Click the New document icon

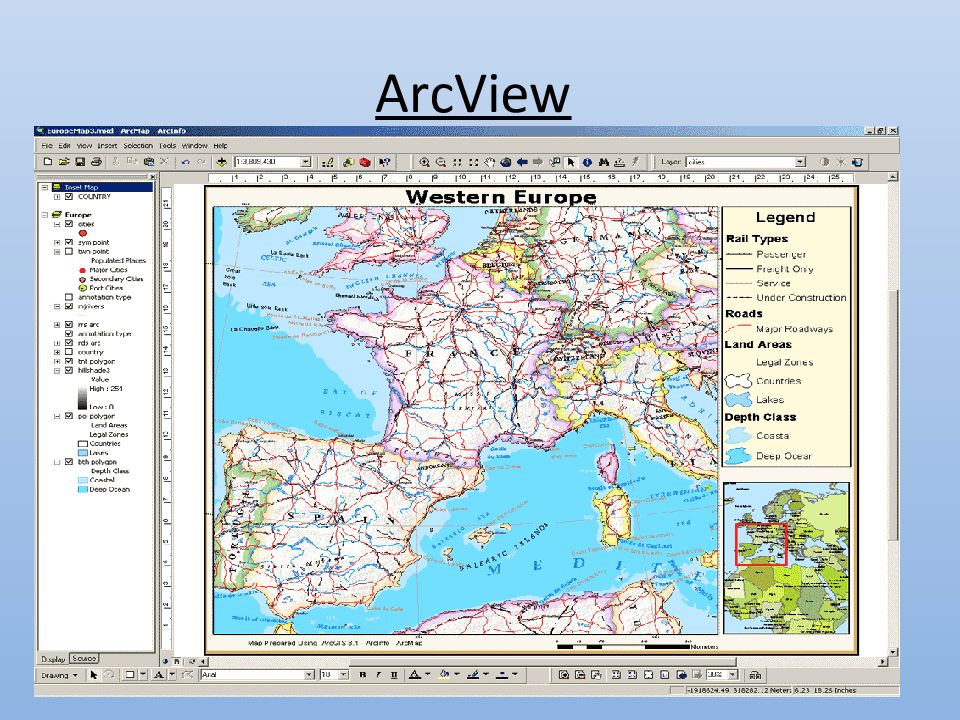pyautogui.click(x=48, y=162)
